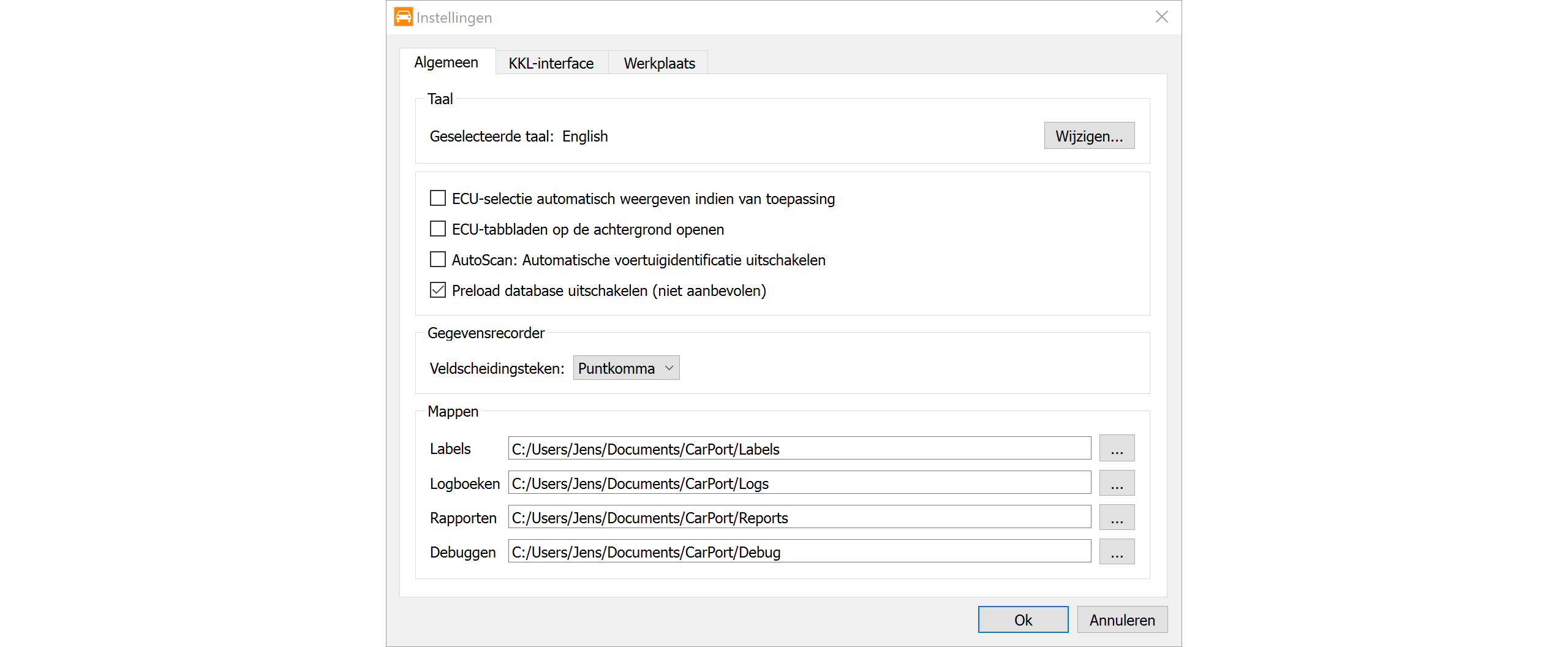This screenshot has width=1568, height=647.
Task: Click the Logboeken folder path field
Action: [799, 483]
